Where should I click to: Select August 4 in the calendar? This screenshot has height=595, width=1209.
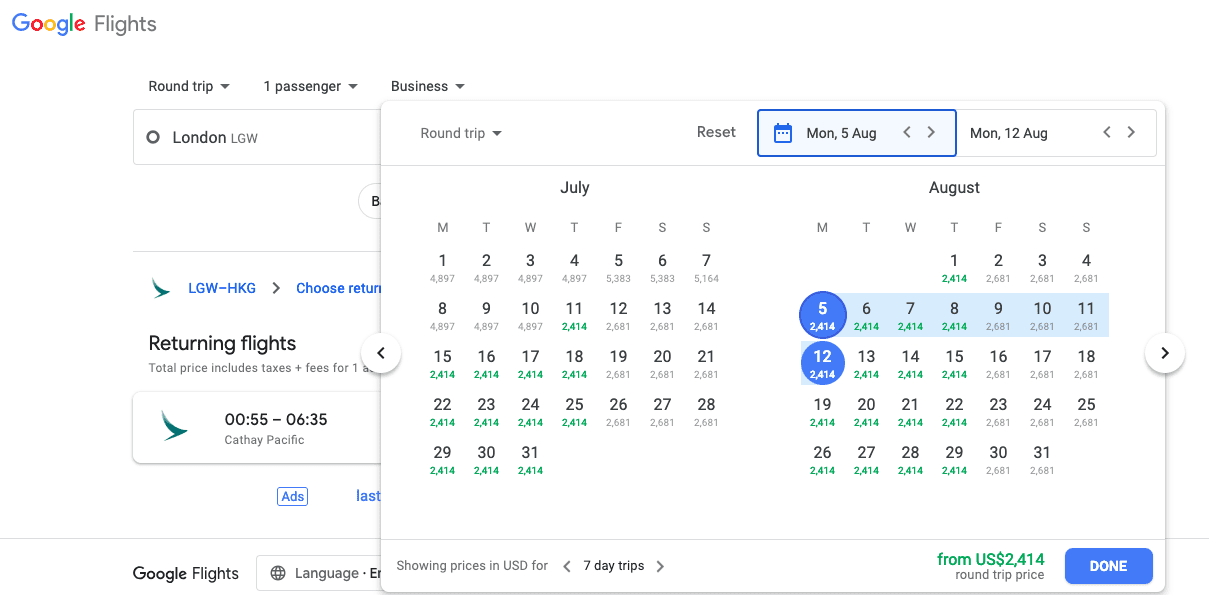(1086, 267)
